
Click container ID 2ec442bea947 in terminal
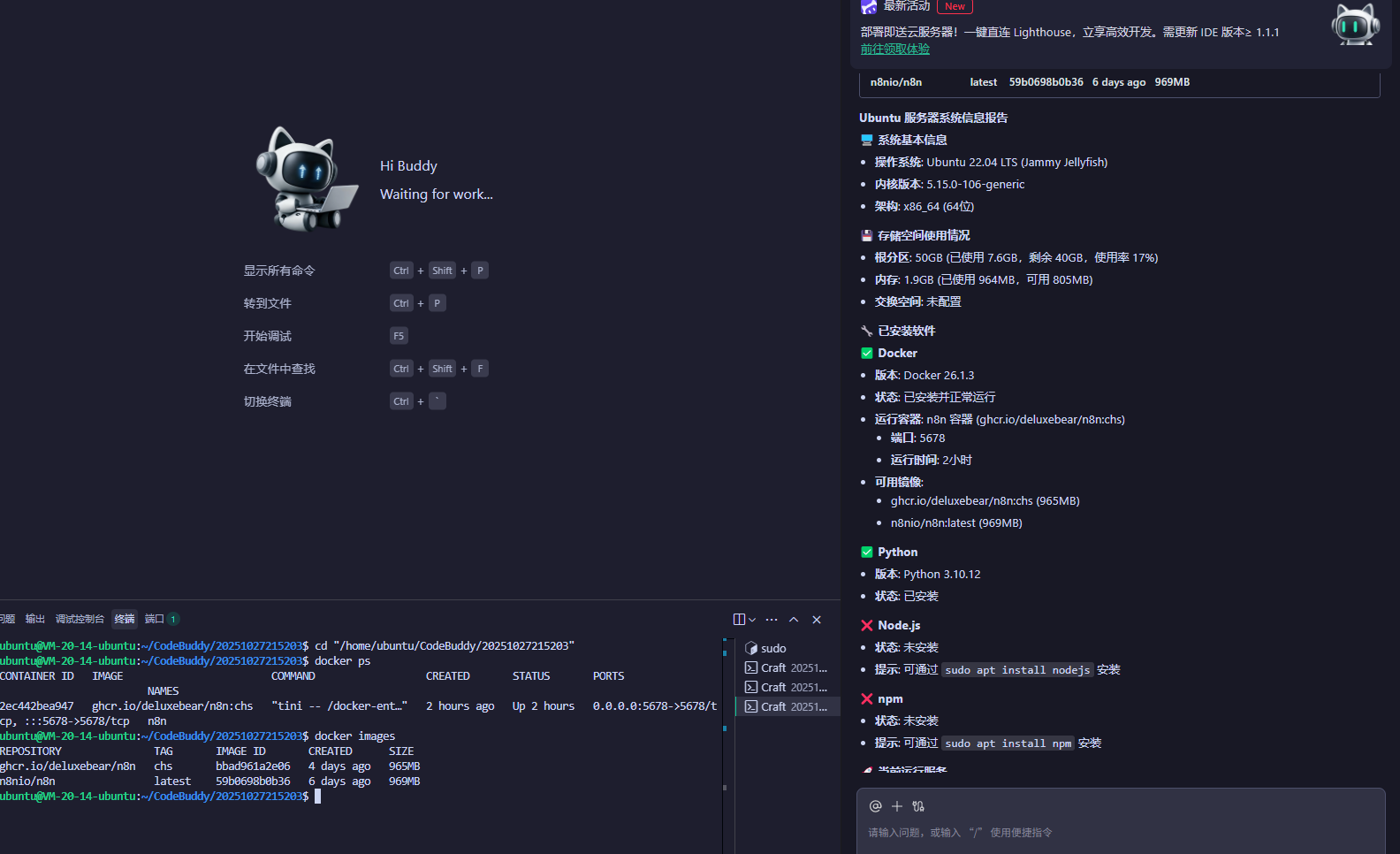[37, 706]
